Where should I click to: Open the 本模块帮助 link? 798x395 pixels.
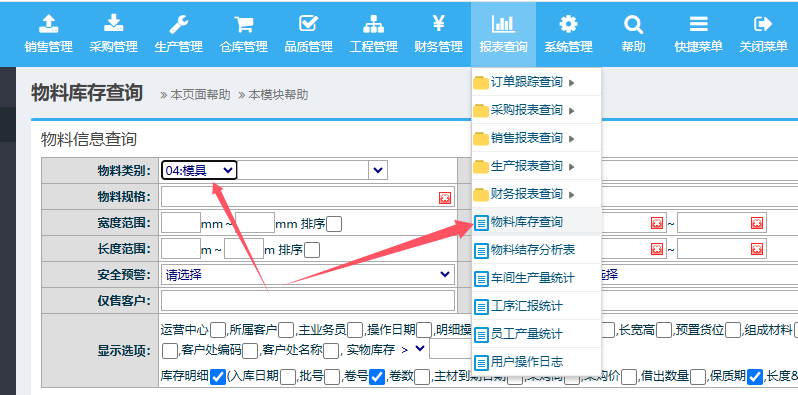tap(273, 95)
